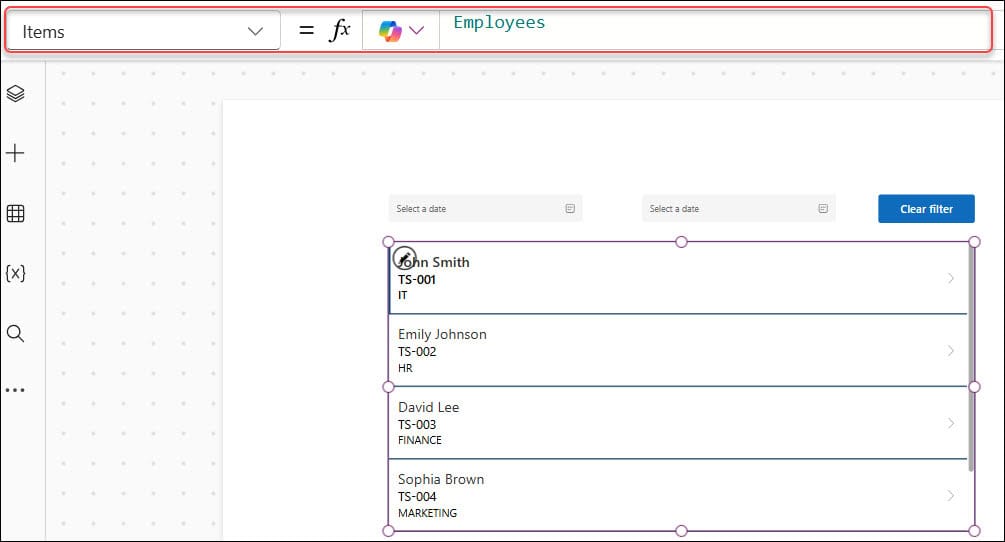The image size is (1005, 542).
Task: Open David Lee row chevron
Action: pyautogui.click(x=951, y=423)
